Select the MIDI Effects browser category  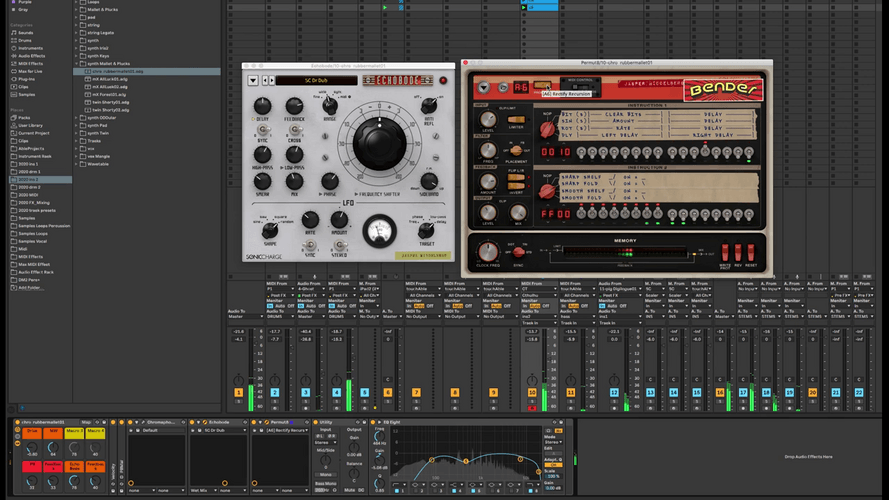[x=30, y=63]
